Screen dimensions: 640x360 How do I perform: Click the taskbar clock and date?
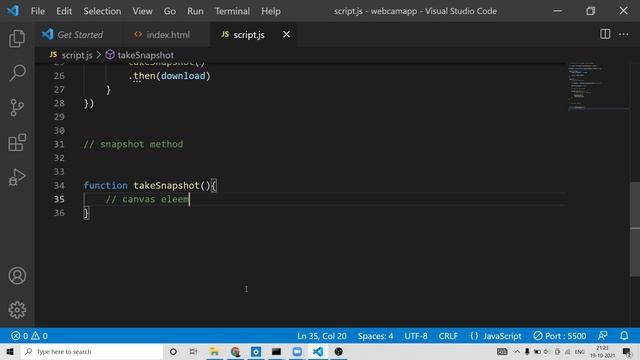[x=602, y=351]
